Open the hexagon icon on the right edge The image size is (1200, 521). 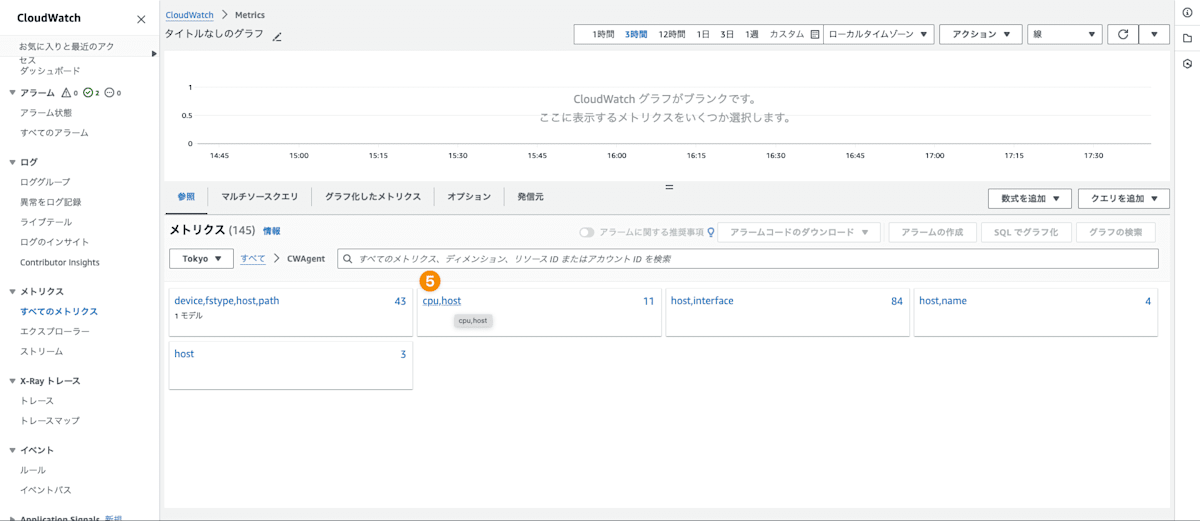tap(1187, 63)
